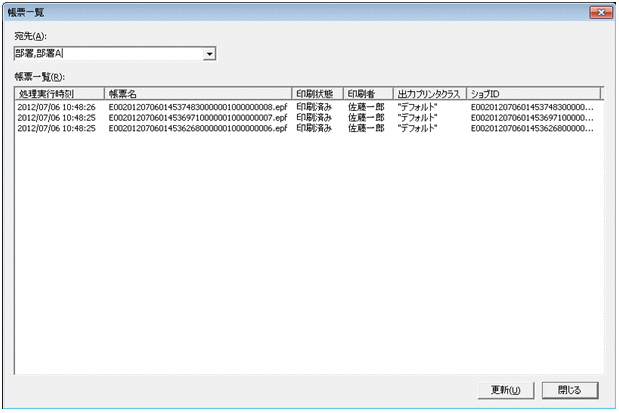
Task: Sort by 出力プリンタクラス column header
Action: point(430,94)
